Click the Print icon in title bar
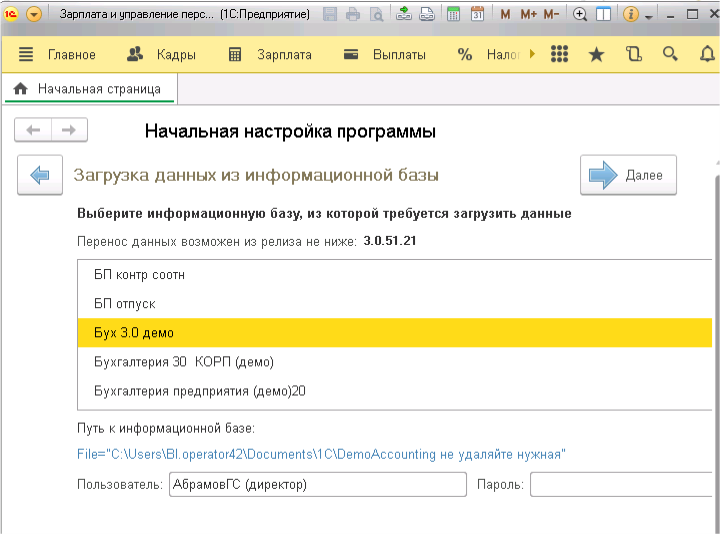The image size is (721, 534). click(x=353, y=15)
